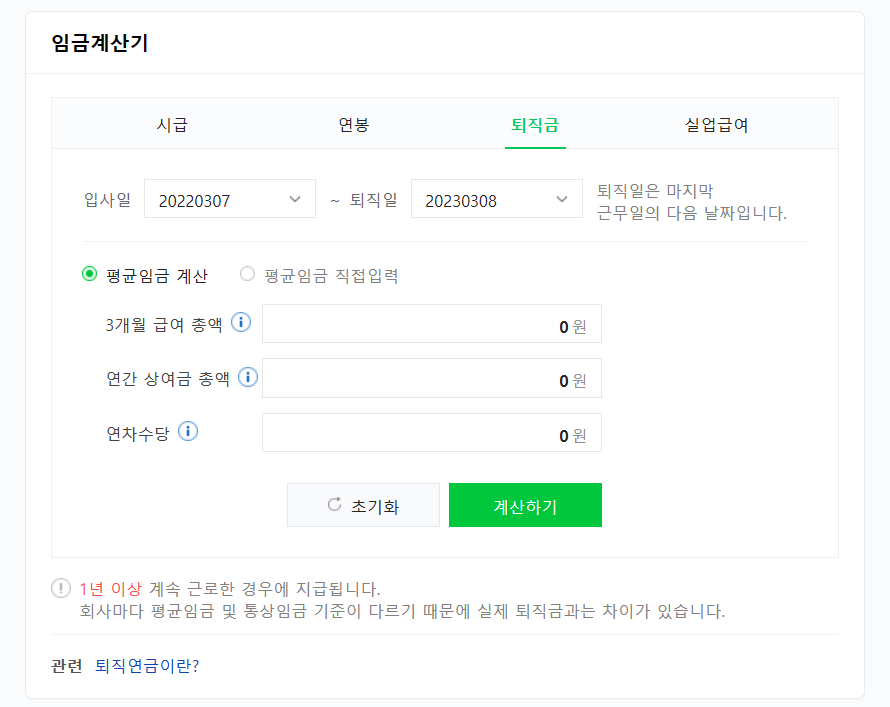Click the 3개월 급여 총액 amount field
890x707 pixels.
coord(430,323)
